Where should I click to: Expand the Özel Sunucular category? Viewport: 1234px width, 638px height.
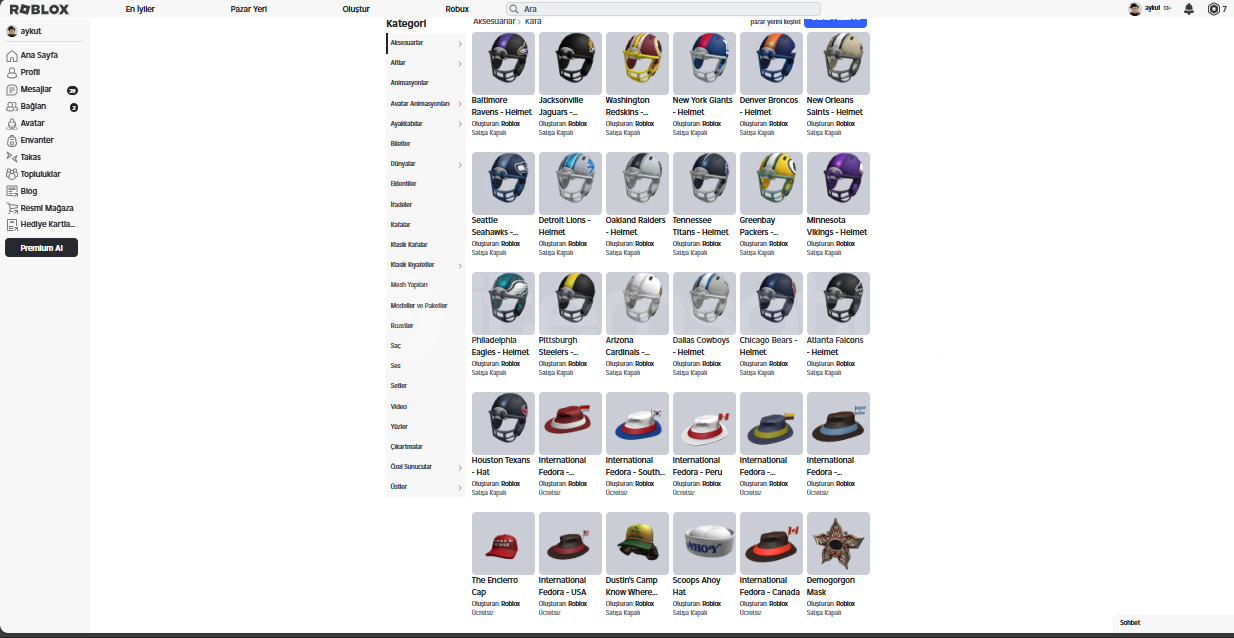pos(460,467)
